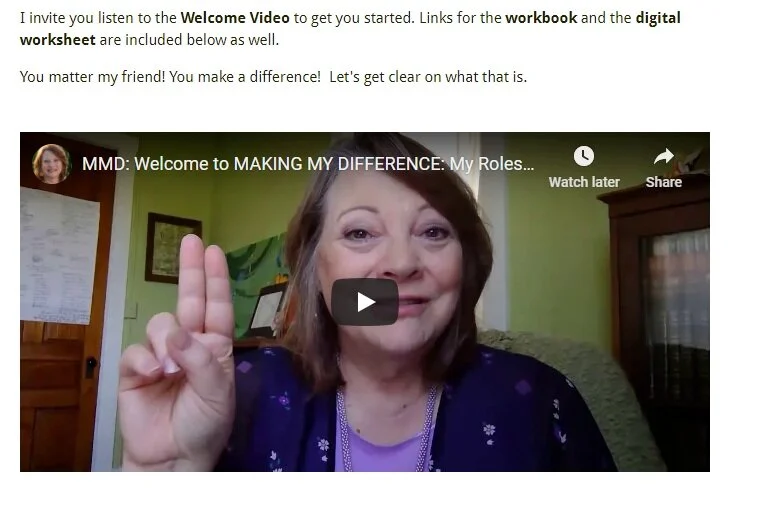The image size is (760, 506).
Task: Click the framed picture on the green wall
Action: pos(172,247)
